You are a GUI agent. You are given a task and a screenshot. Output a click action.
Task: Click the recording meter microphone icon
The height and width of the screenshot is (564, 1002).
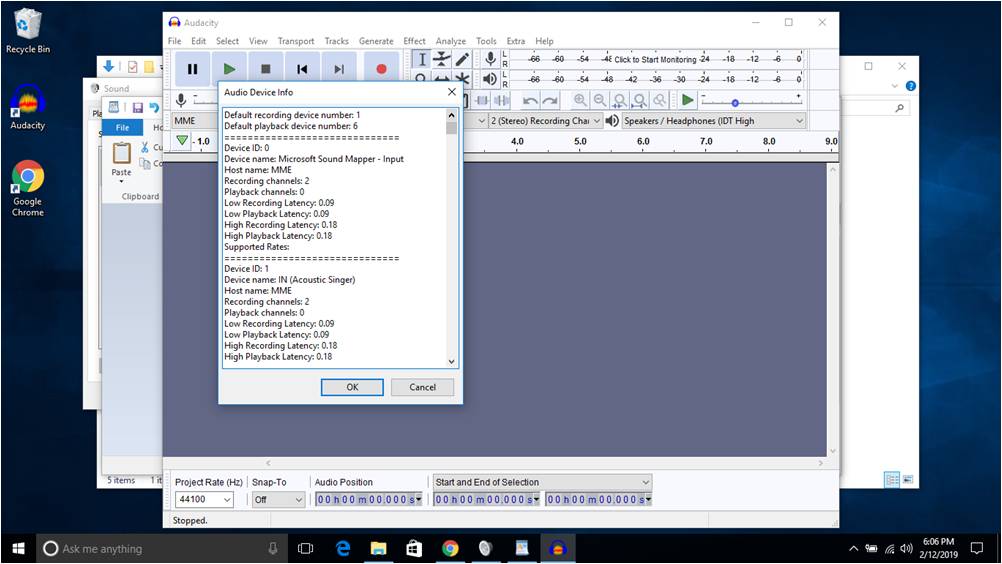point(490,59)
